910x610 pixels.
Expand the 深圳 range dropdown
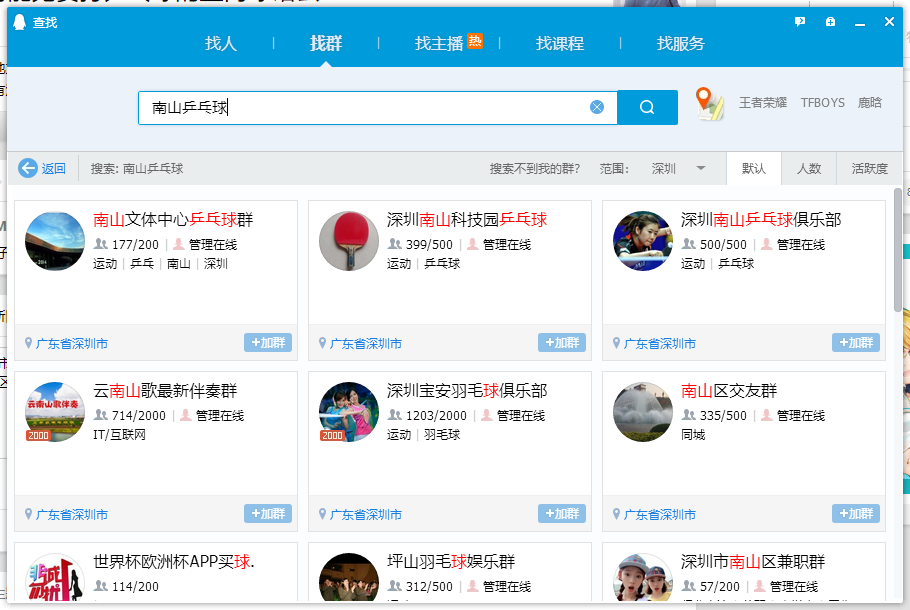701,168
